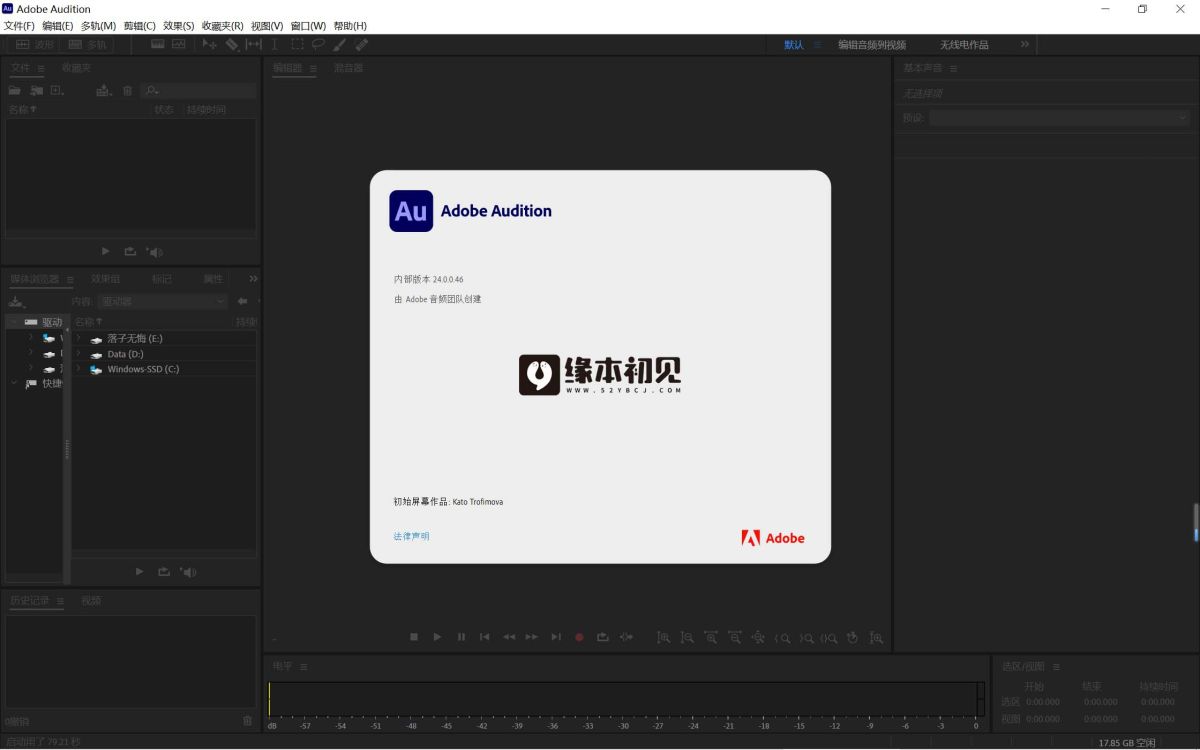This screenshot has width=1200, height=750.
Task: Switch to the 标记 tab
Action: (x=162, y=279)
